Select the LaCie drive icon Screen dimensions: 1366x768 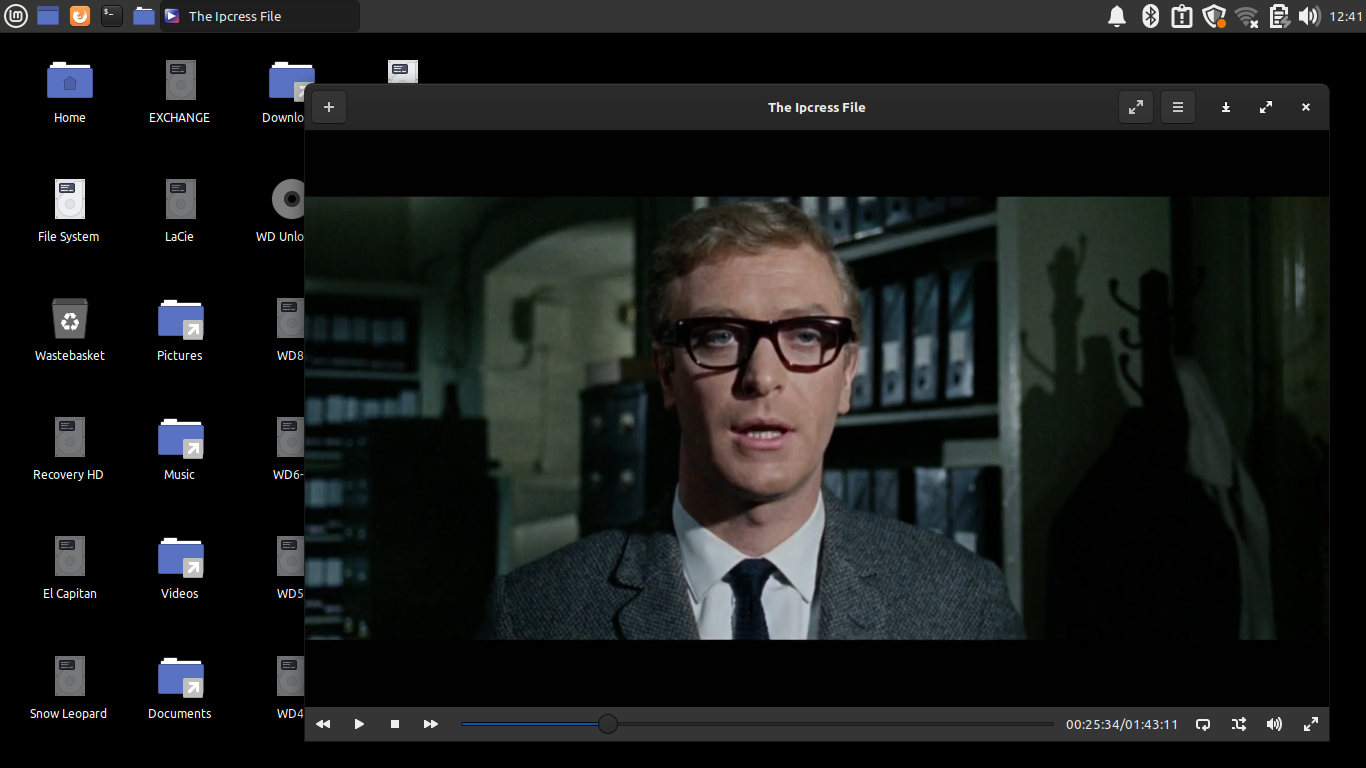point(180,211)
